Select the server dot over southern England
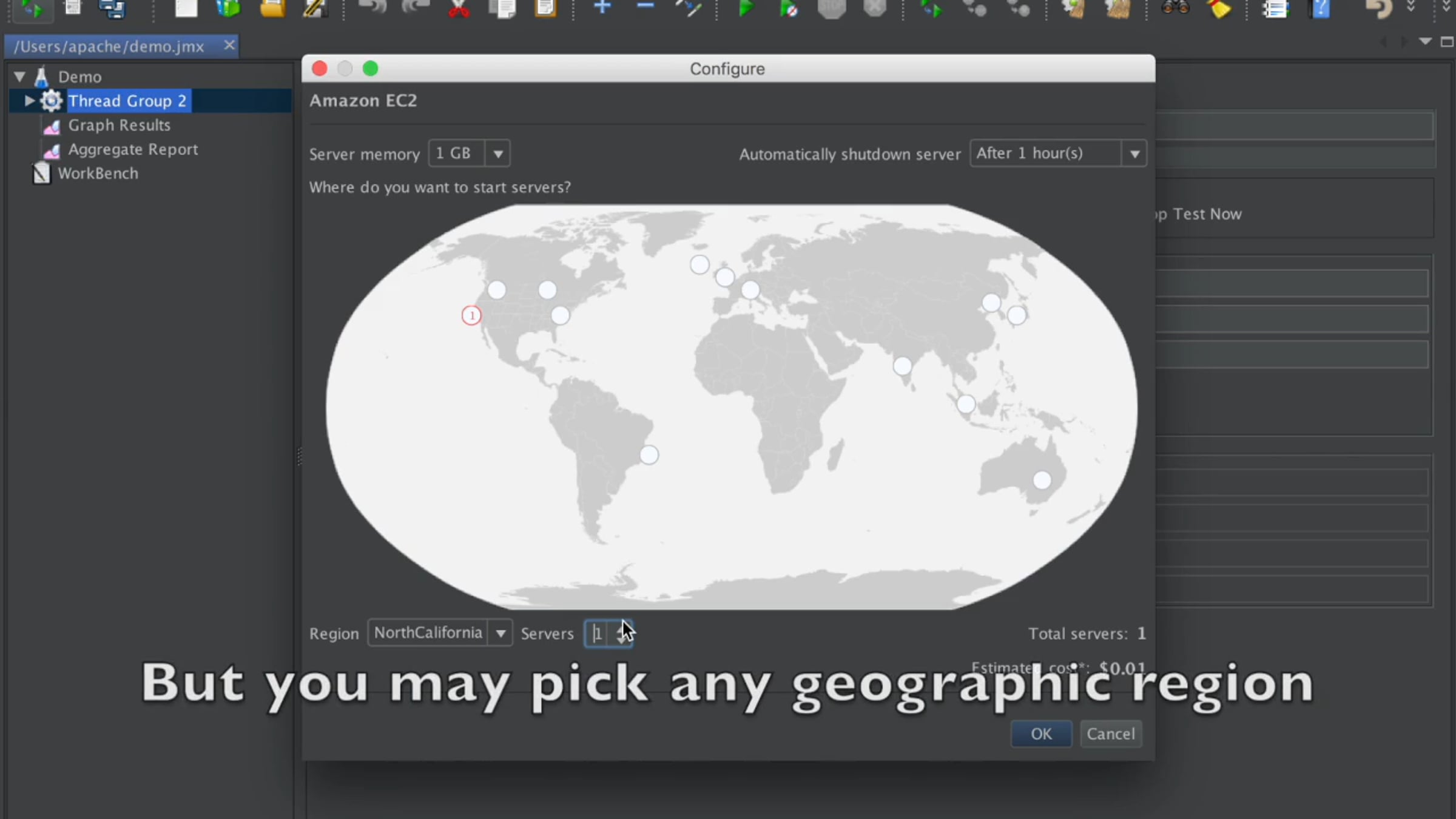 725,277
